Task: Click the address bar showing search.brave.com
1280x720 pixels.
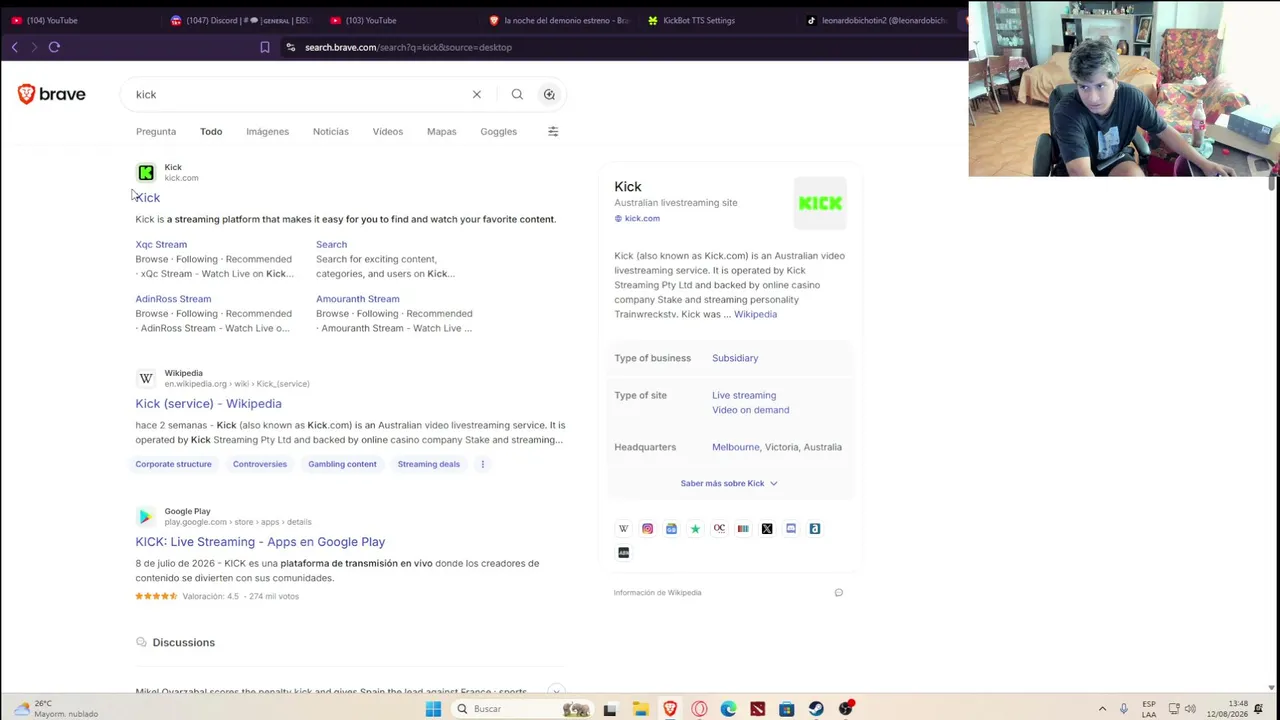Action: pyautogui.click(x=620, y=47)
